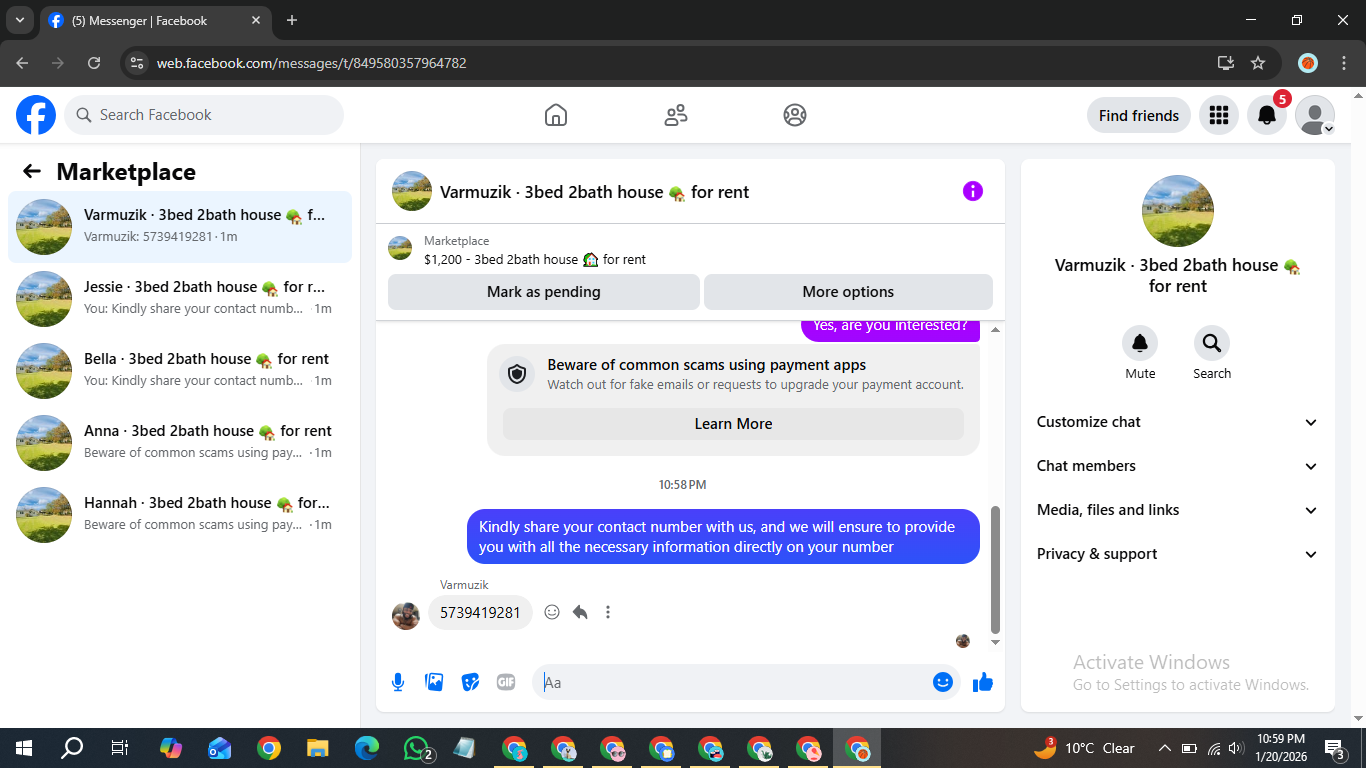Click Learn More about payment scams

pyautogui.click(x=733, y=424)
